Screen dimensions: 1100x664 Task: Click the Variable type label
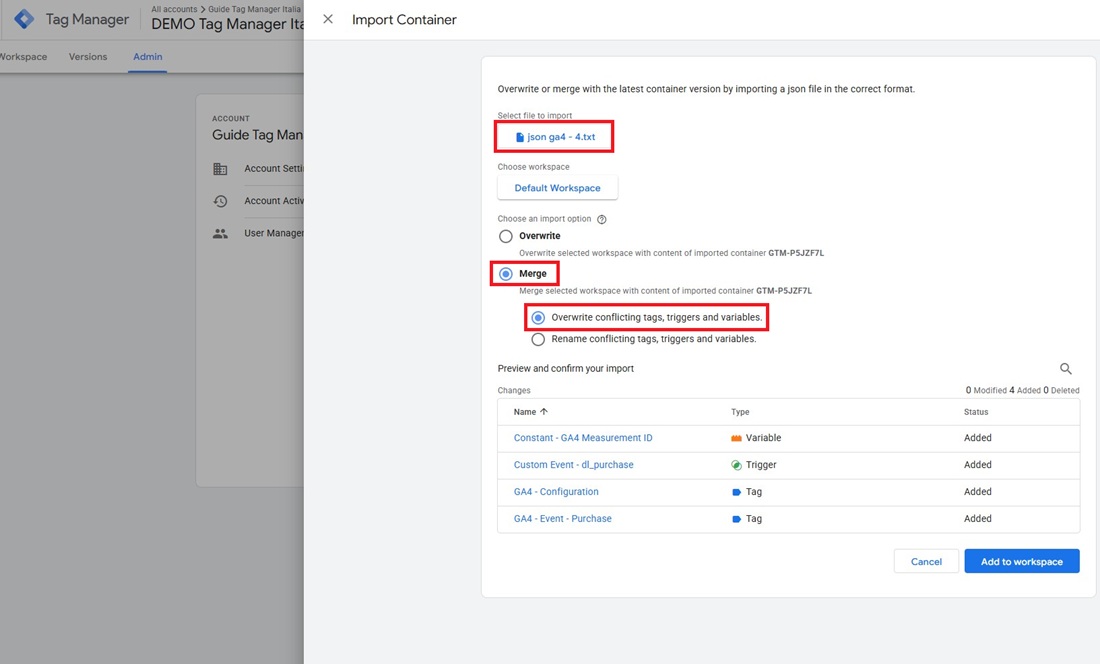pos(763,438)
